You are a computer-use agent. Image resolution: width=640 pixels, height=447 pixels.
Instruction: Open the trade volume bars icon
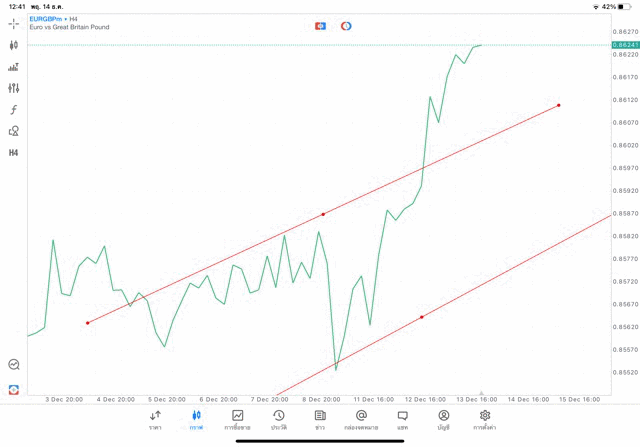[14, 67]
